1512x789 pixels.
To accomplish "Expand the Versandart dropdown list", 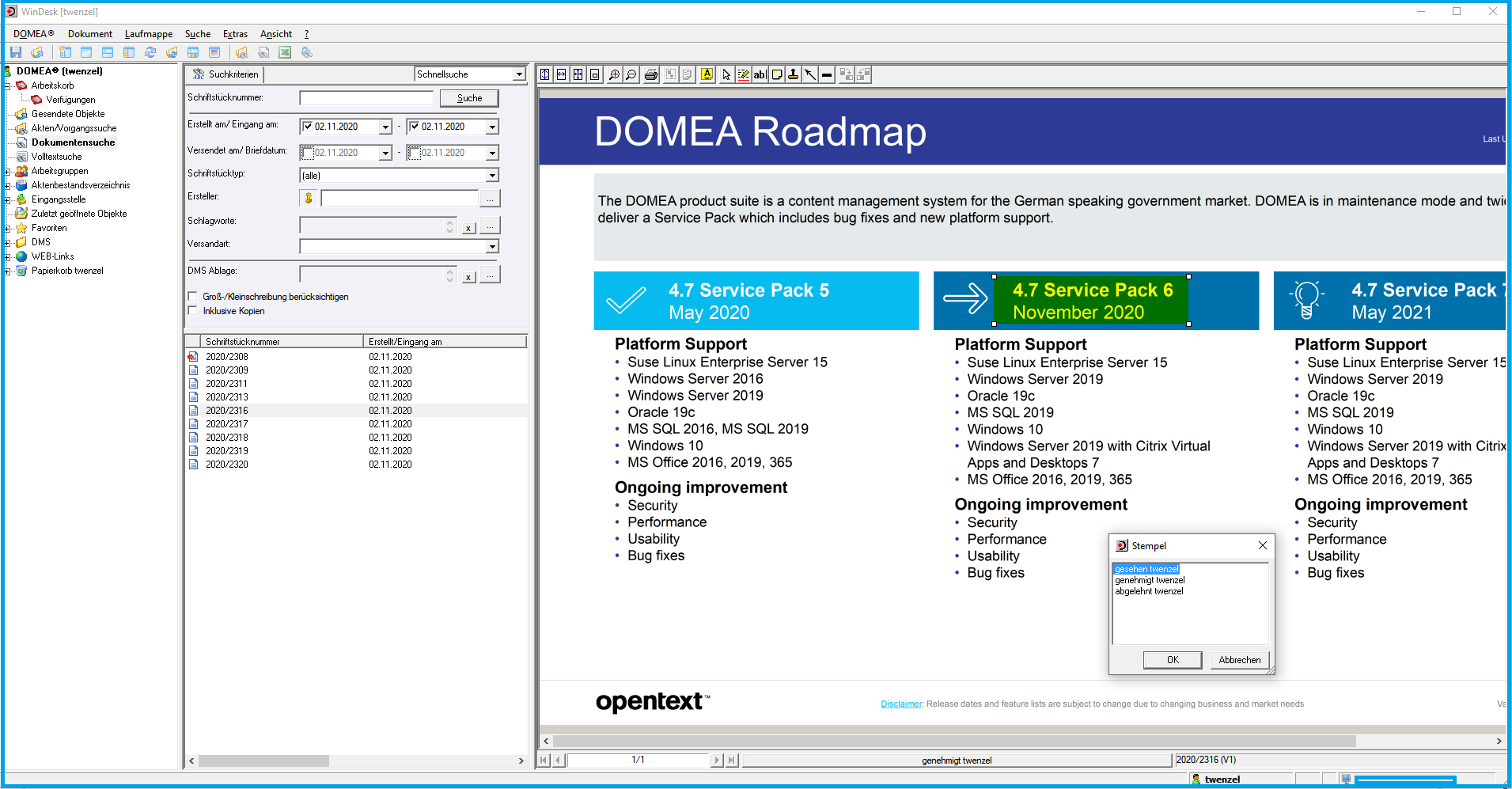I will (492, 247).
